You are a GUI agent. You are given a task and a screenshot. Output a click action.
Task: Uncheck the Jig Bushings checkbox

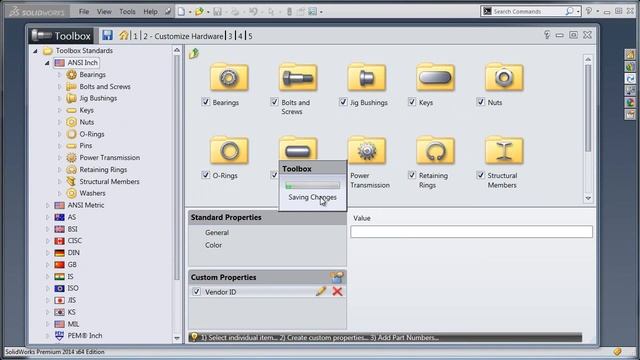tap(343, 102)
